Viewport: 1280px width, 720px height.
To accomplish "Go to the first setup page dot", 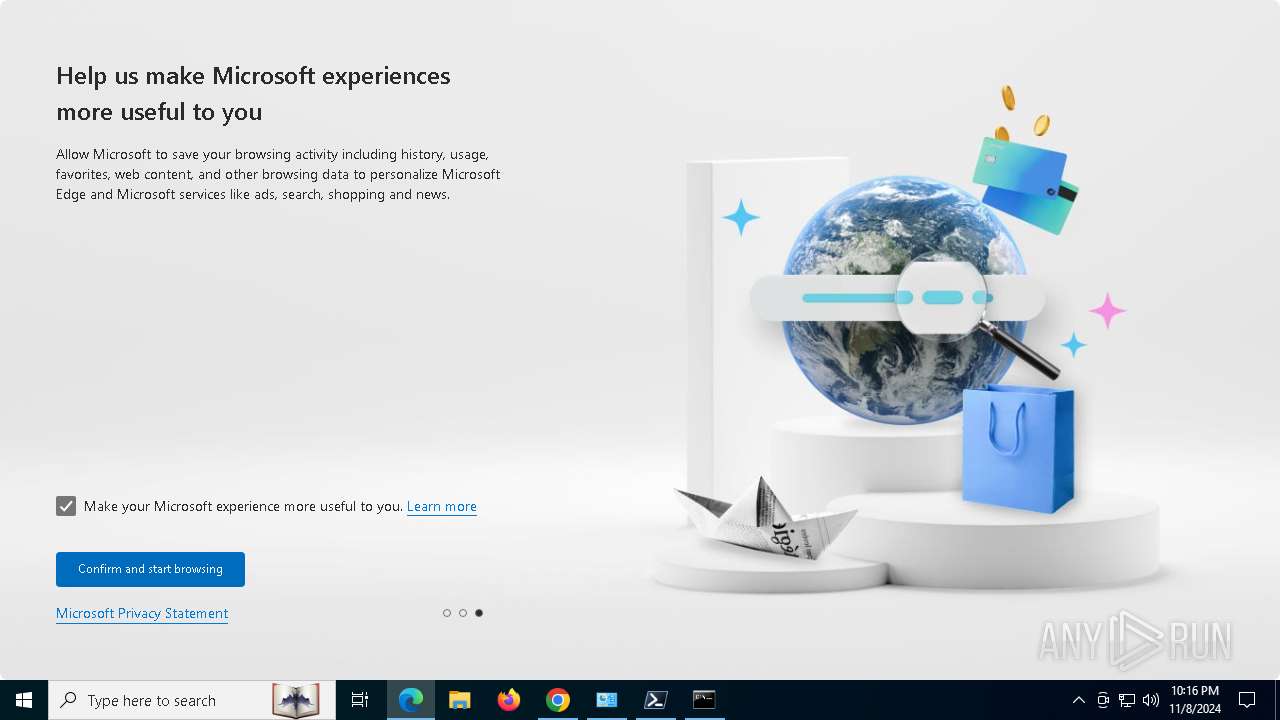I will [447, 613].
